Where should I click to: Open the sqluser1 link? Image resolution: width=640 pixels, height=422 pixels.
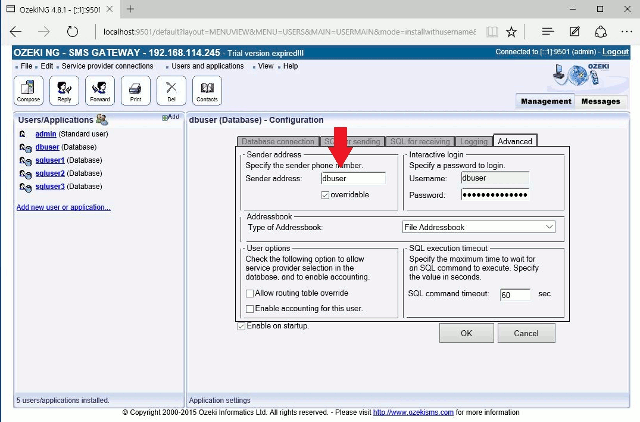tap(50, 160)
